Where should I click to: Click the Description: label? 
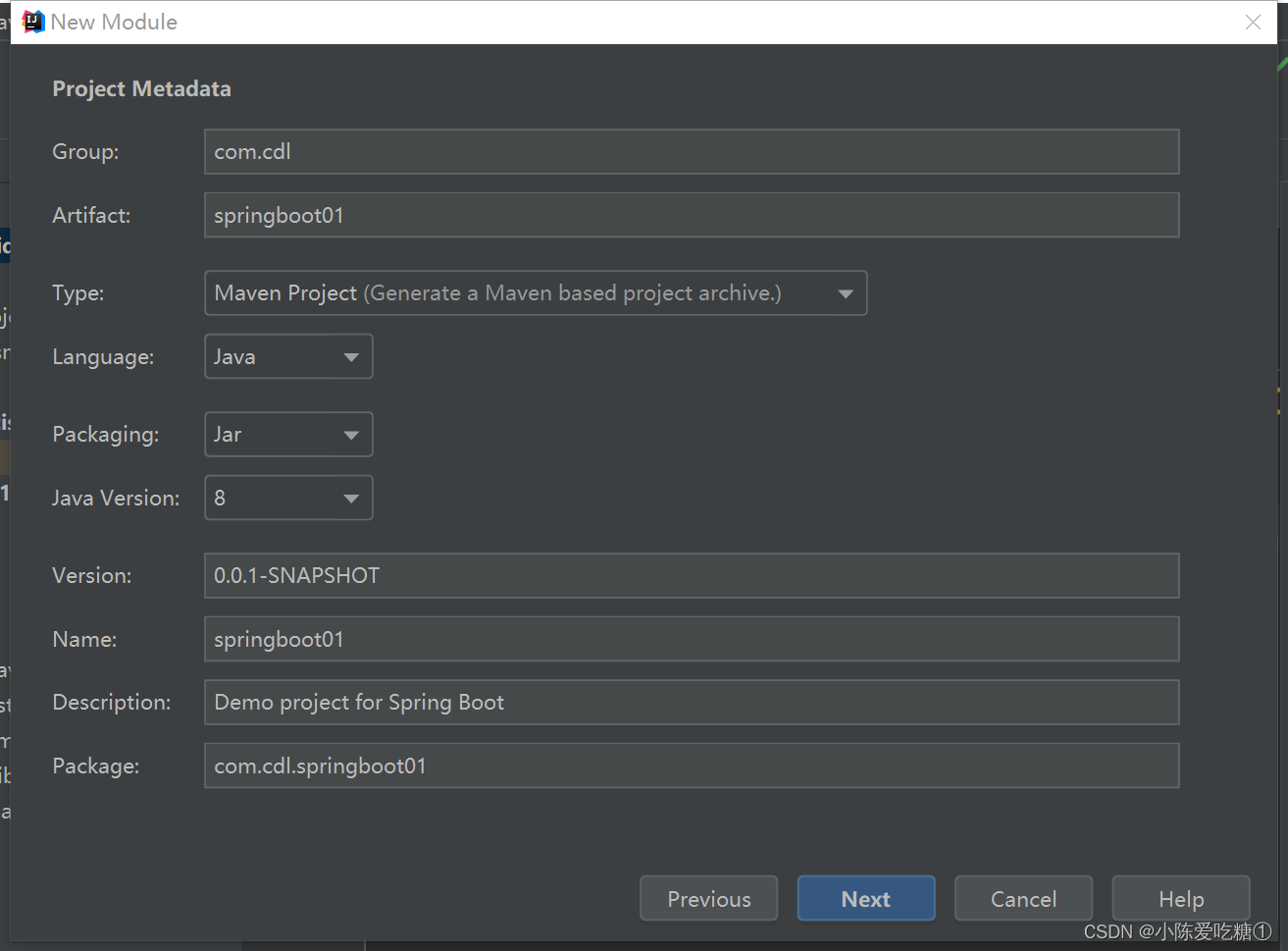pos(112,703)
